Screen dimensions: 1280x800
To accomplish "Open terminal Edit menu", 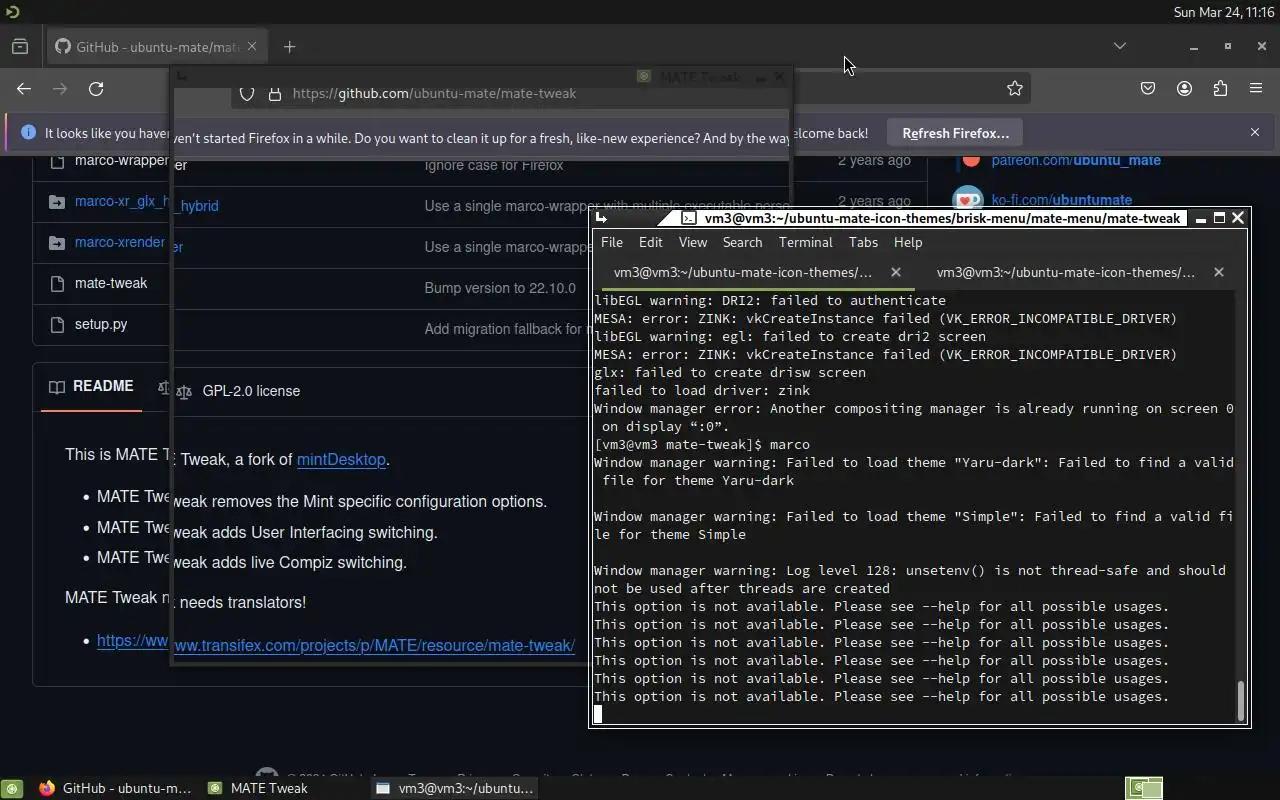I will coord(650,242).
